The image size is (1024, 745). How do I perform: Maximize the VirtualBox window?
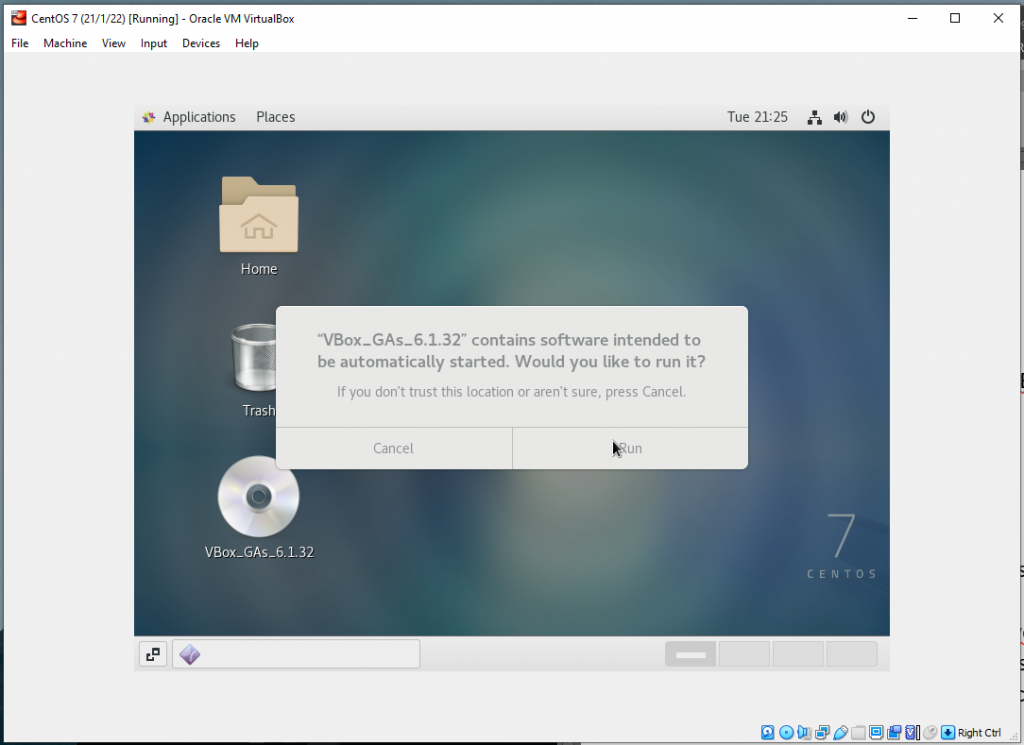pos(955,18)
